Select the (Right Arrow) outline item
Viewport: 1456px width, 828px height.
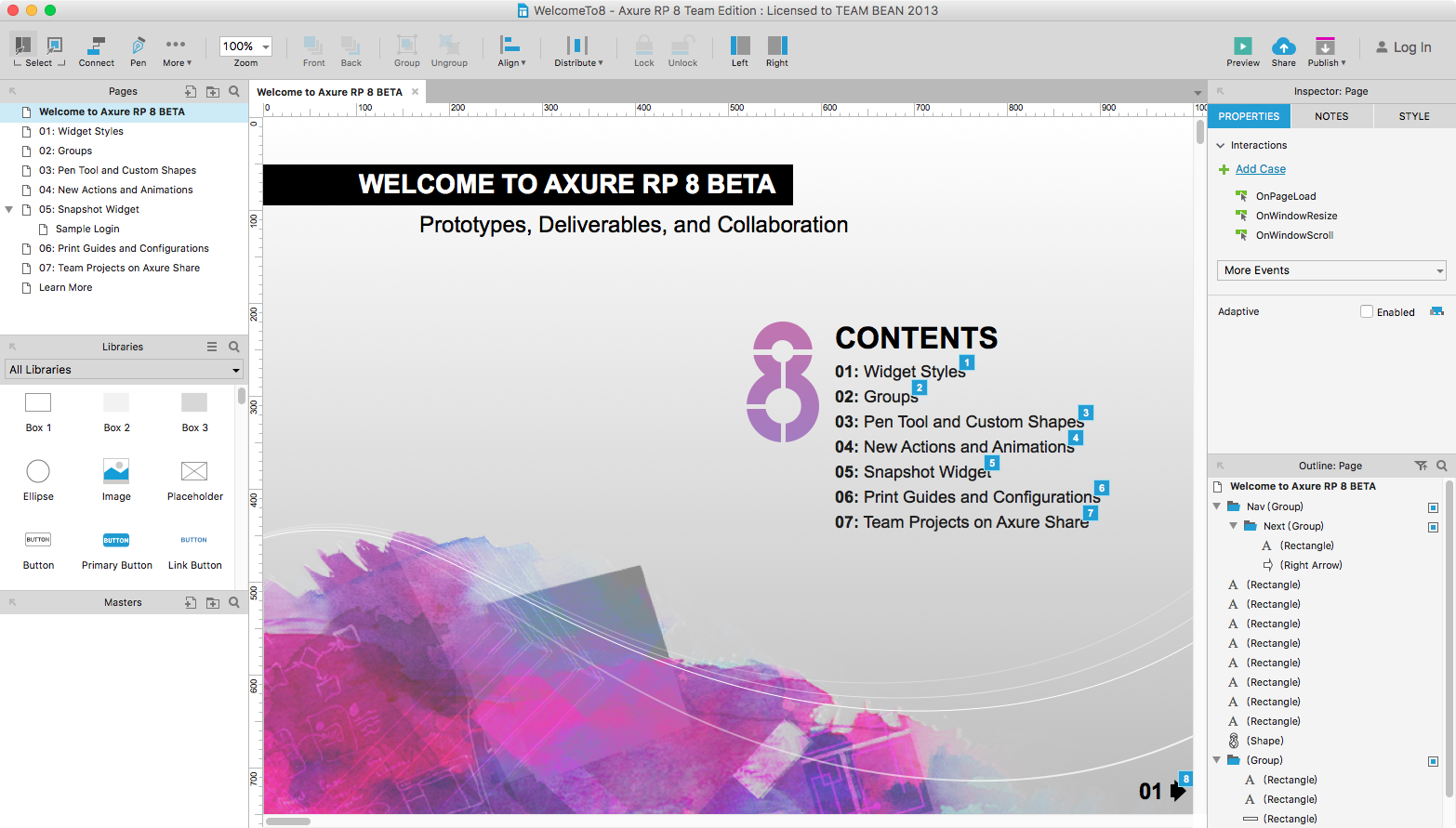(x=1311, y=565)
